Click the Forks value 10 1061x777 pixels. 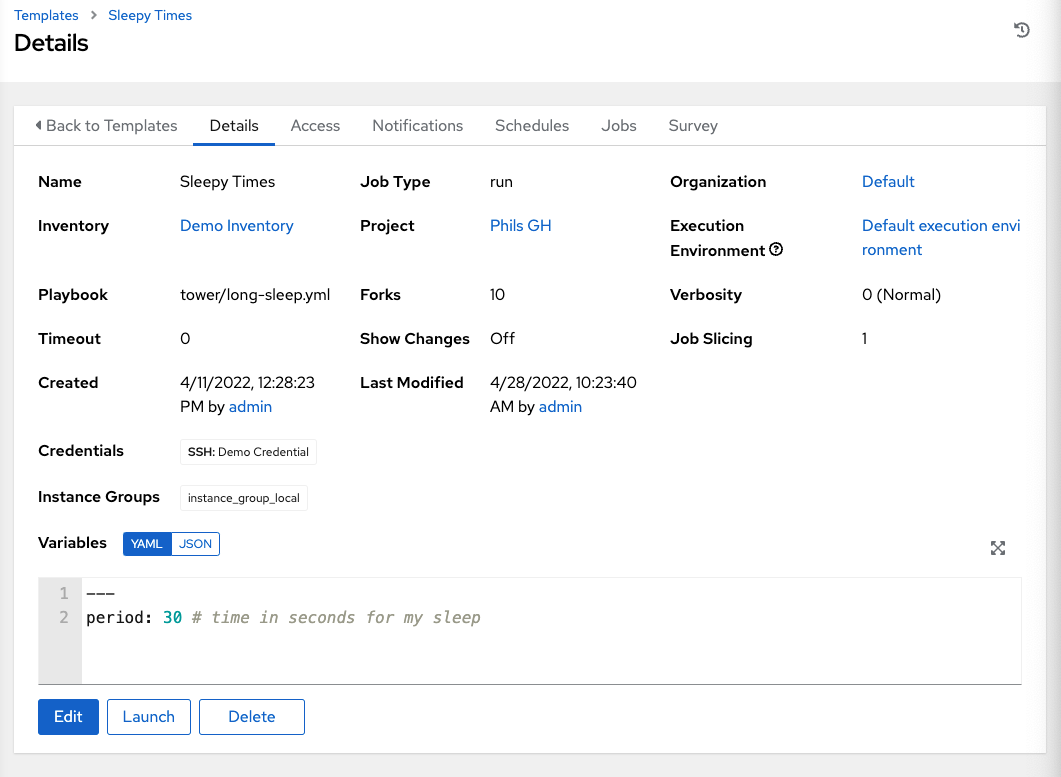(497, 294)
